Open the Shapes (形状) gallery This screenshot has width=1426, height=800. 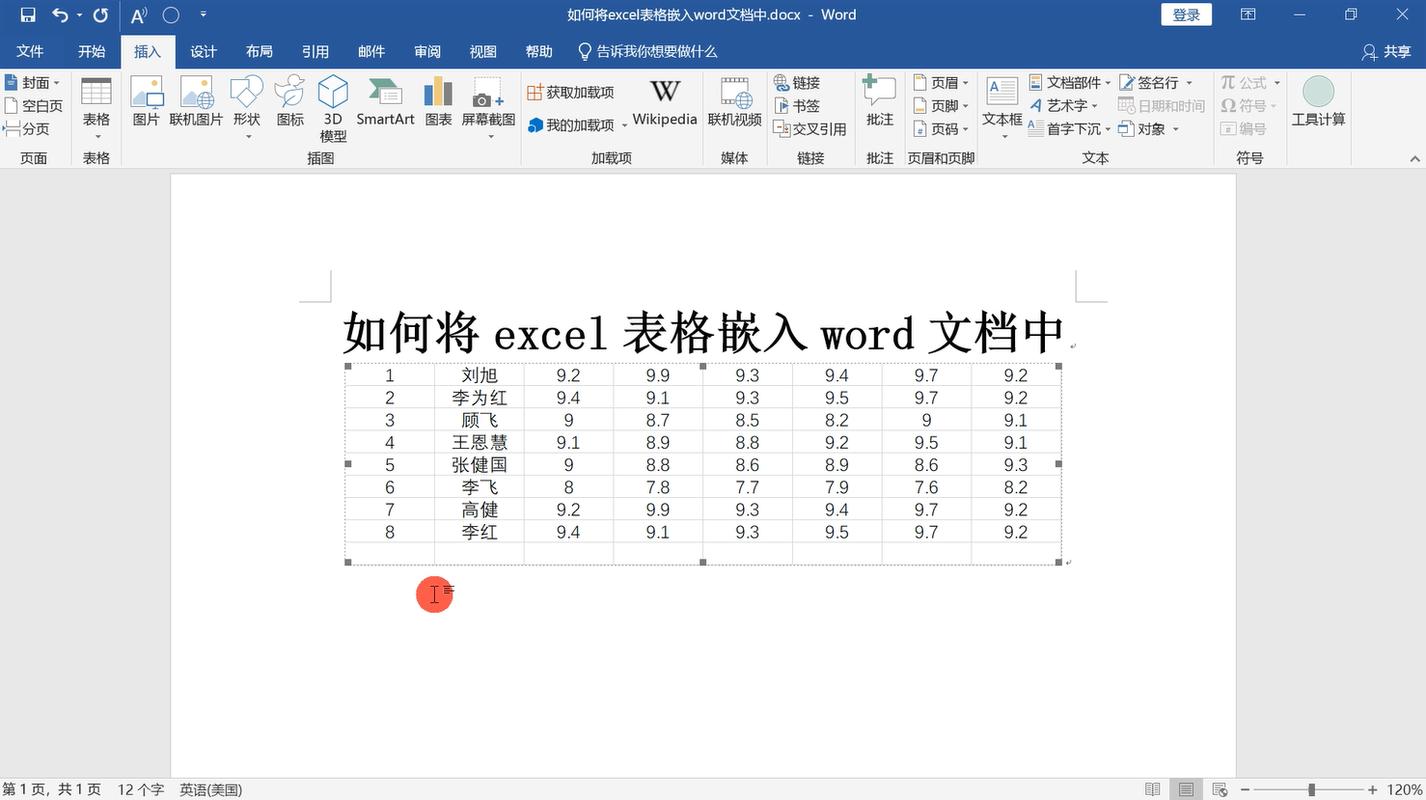point(246,108)
